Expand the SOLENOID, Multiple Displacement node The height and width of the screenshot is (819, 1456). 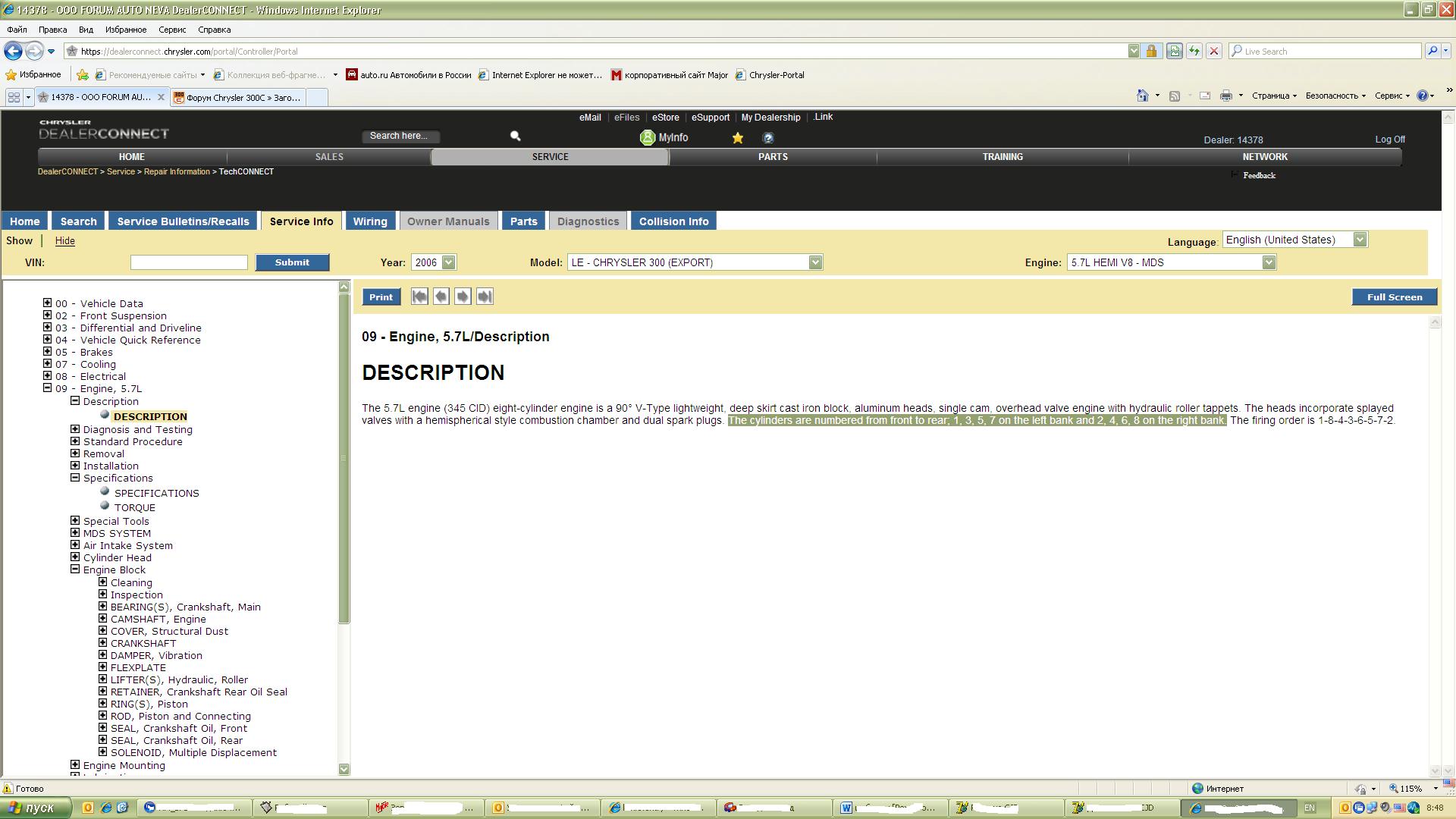coord(102,752)
